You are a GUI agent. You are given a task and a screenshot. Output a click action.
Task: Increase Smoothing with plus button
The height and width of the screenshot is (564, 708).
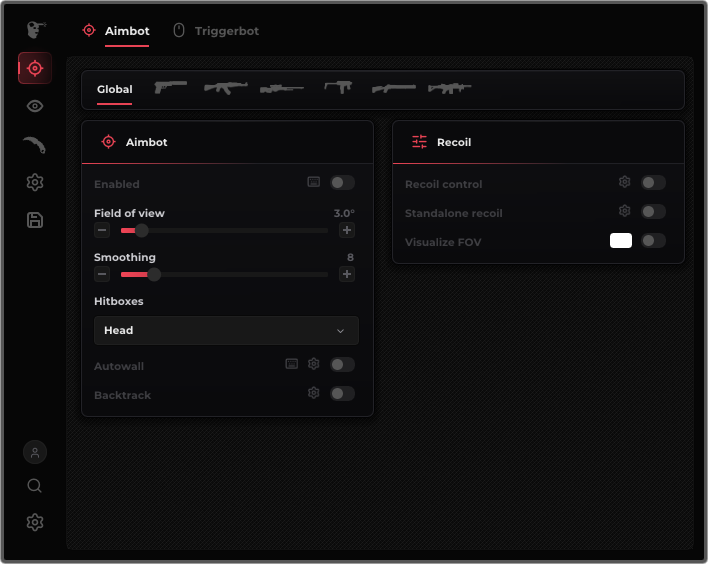[347, 274]
